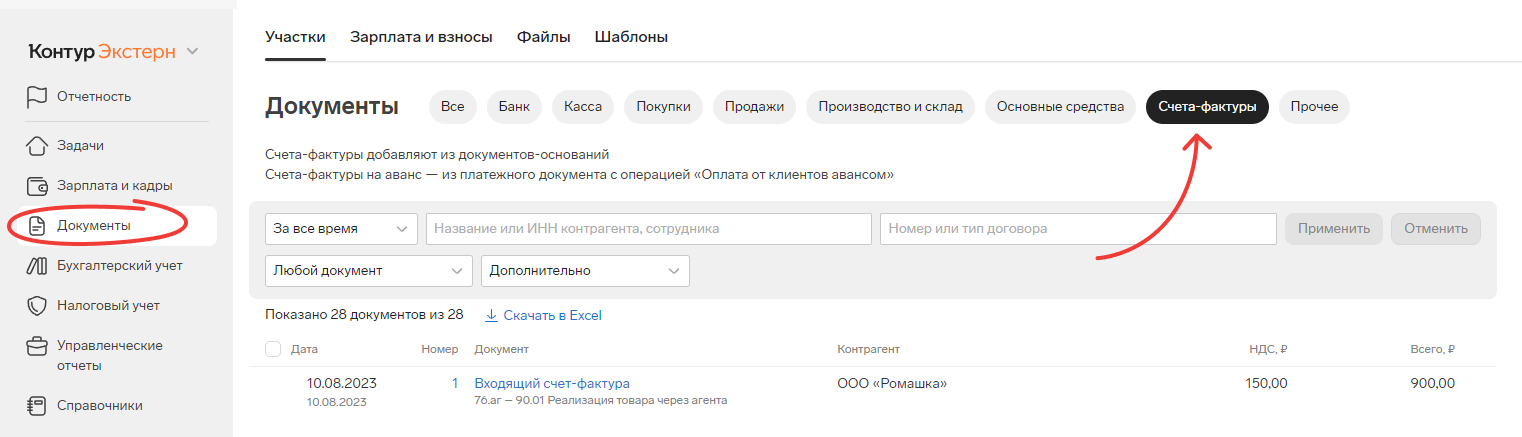Click the notebook icon for Справочники
Screen dimensions: 1522x437
click(x=37, y=406)
